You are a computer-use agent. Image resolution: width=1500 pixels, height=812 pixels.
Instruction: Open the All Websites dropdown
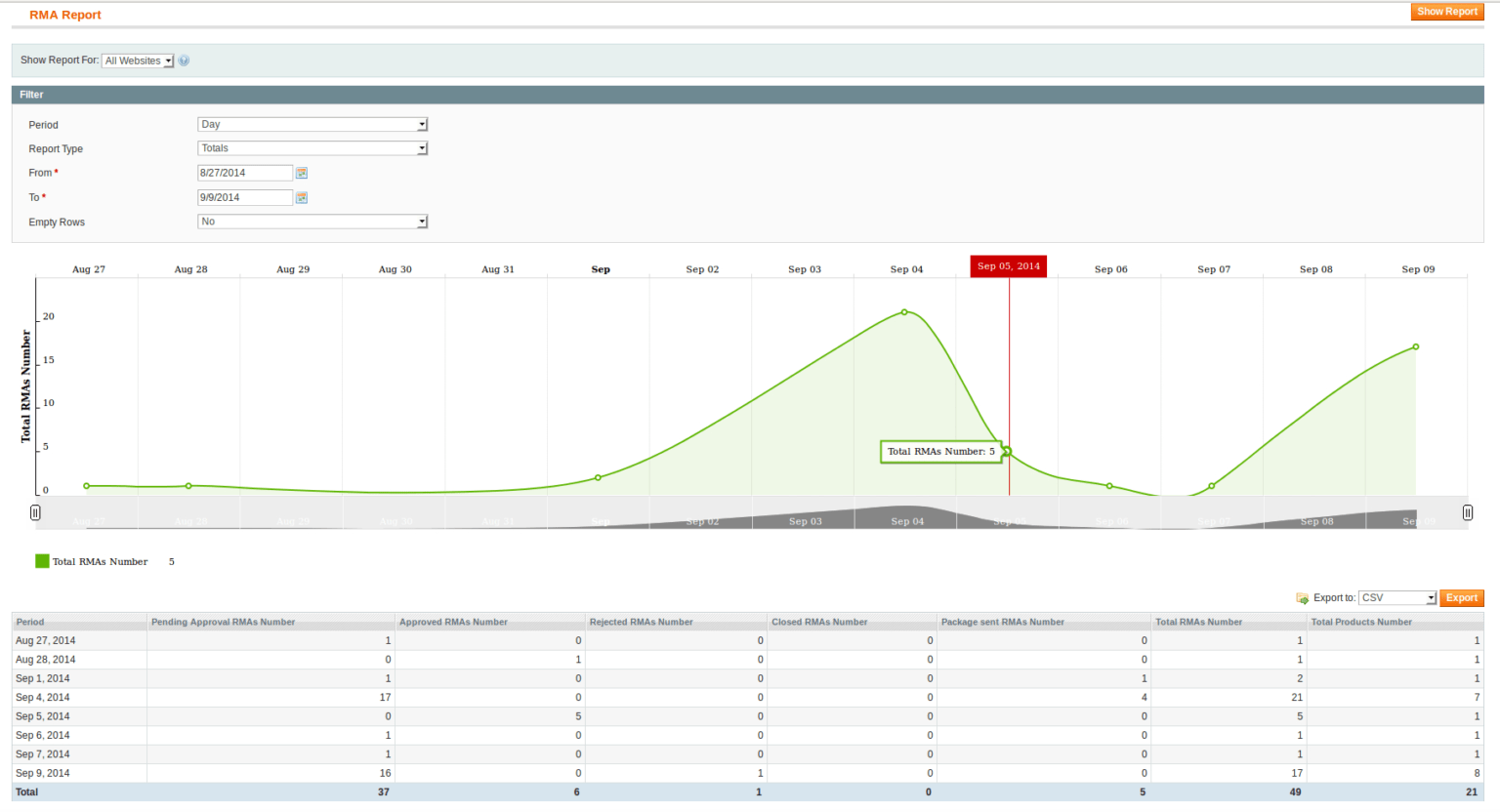click(137, 61)
